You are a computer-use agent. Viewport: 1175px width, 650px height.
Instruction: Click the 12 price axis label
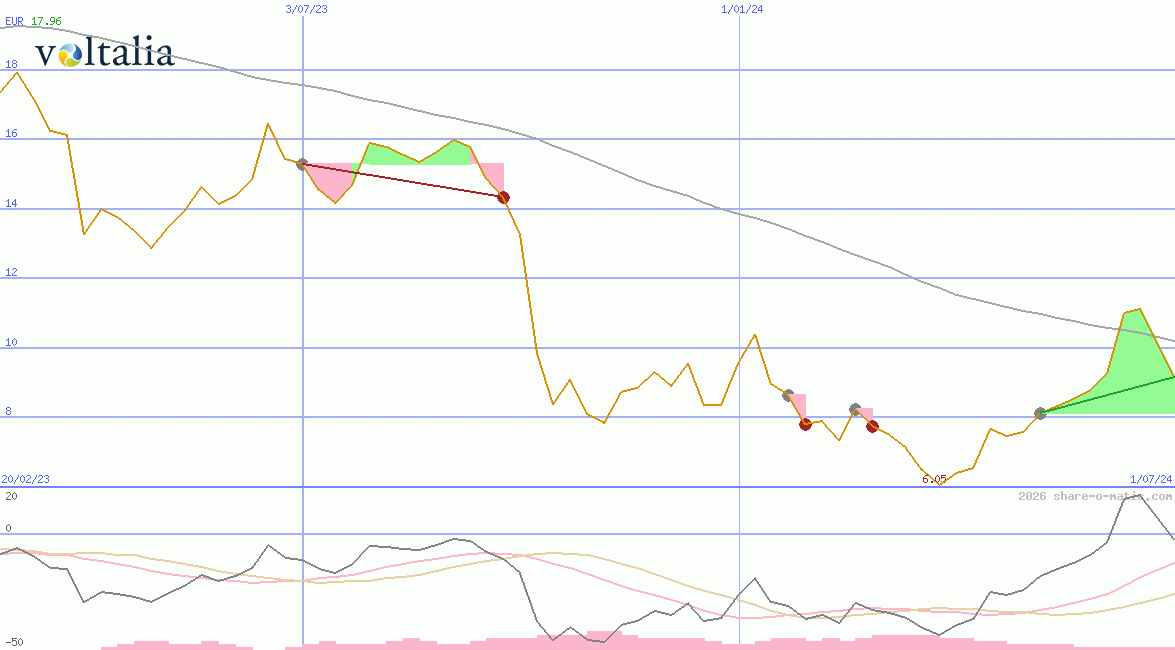pos(11,273)
